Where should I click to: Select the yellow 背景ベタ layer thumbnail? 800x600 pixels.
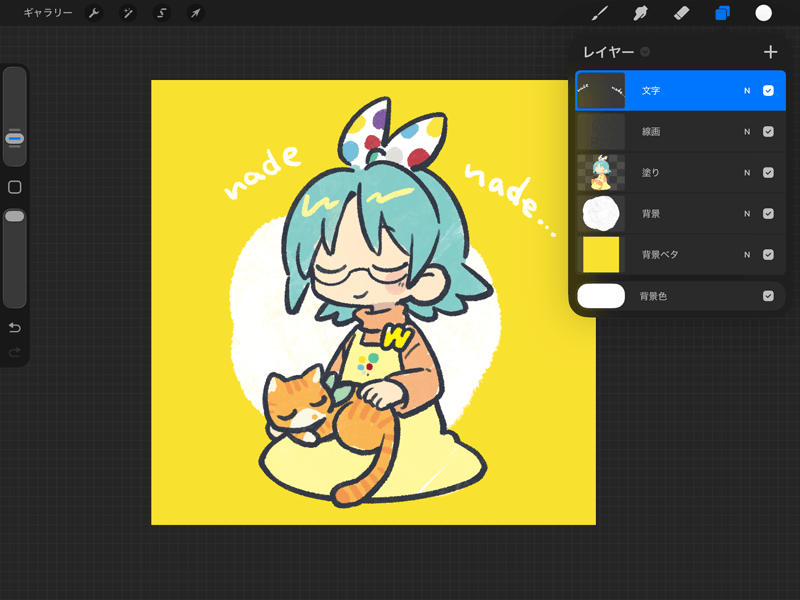(601, 255)
